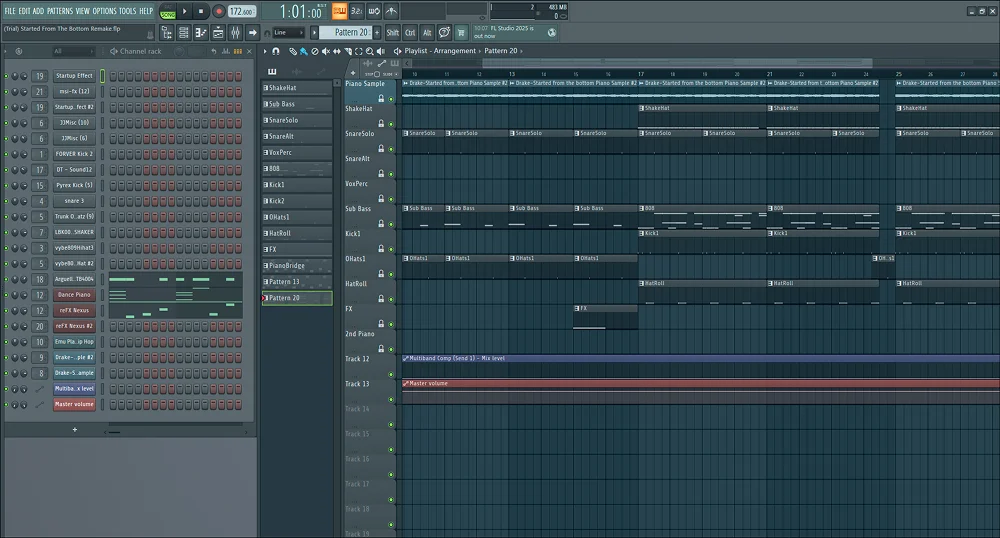Click the 172.600 tempo field

click(242, 11)
